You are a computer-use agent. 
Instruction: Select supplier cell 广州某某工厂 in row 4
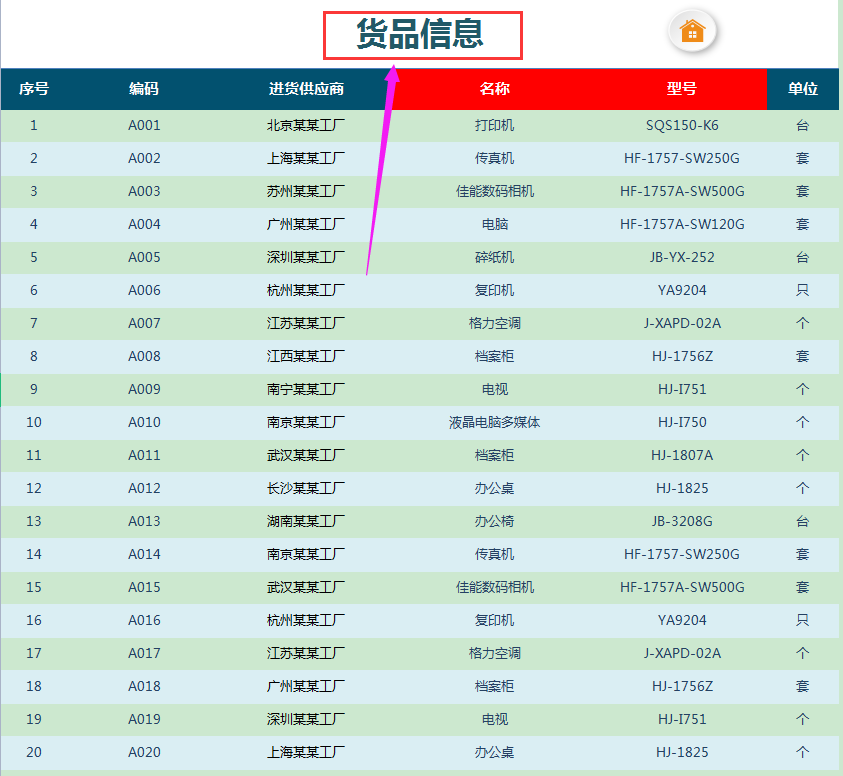[306, 224]
